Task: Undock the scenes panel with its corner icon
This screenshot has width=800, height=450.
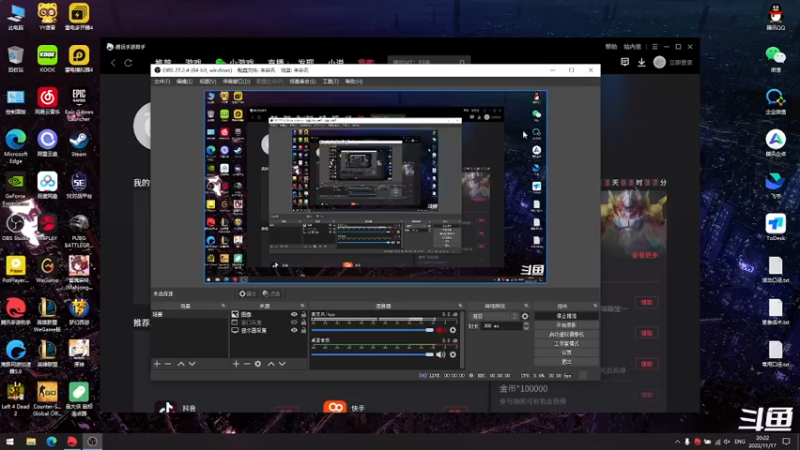Action: click(x=223, y=306)
